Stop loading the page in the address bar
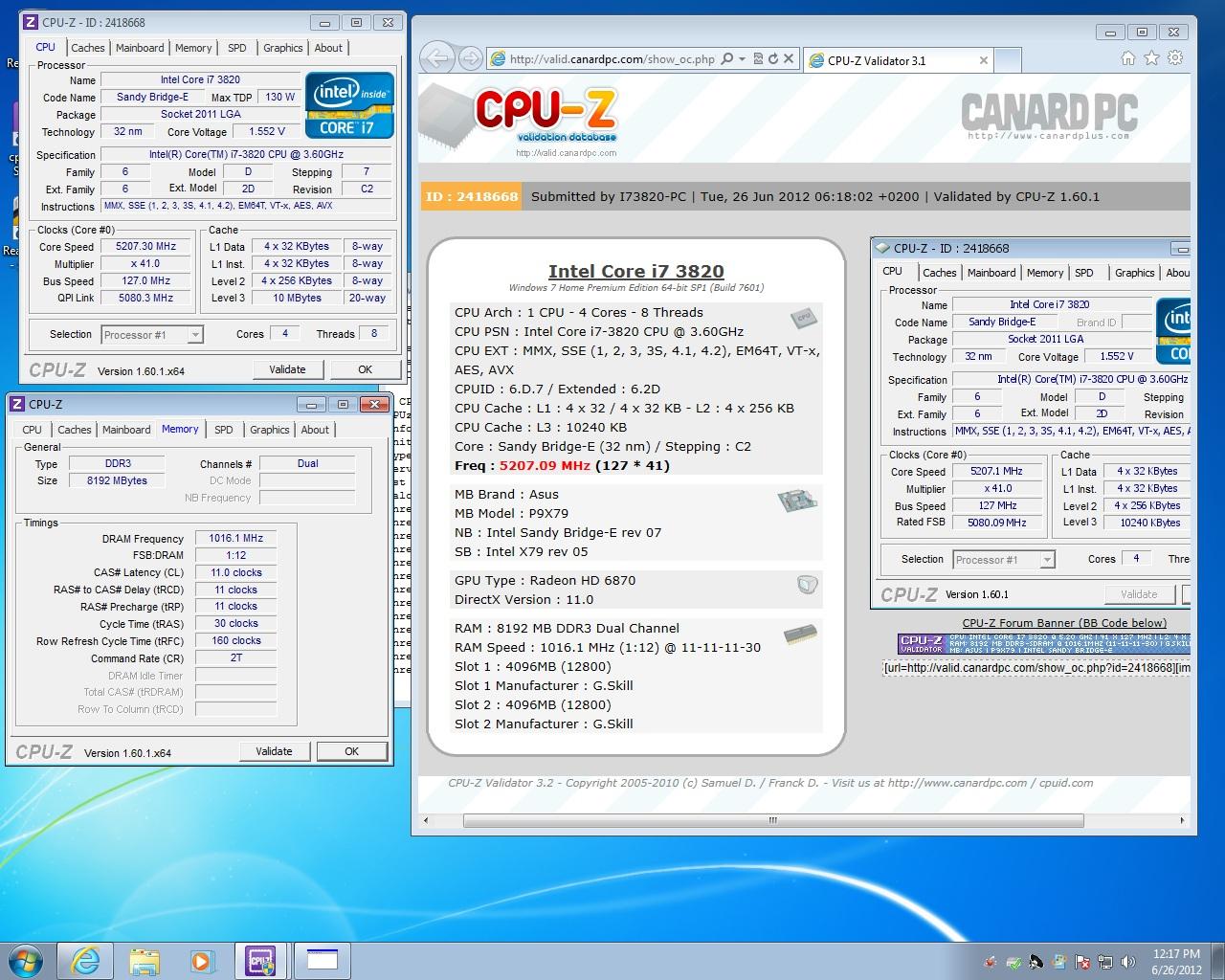This screenshot has height=980, width=1225. pos(789,59)
